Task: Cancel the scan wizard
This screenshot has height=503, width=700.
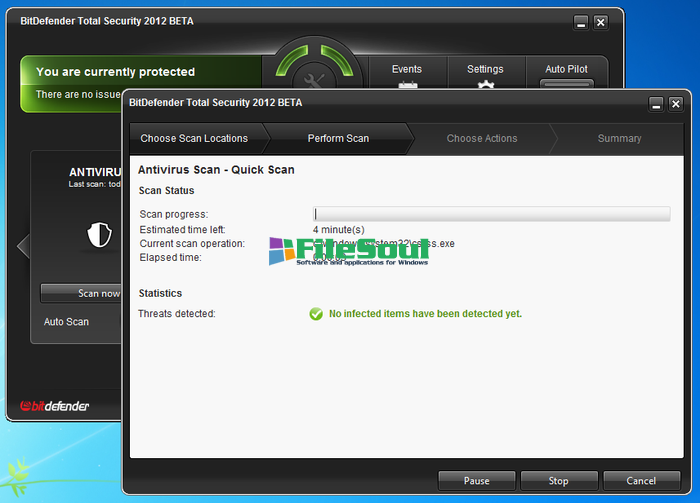Action: tap(641, 481)
